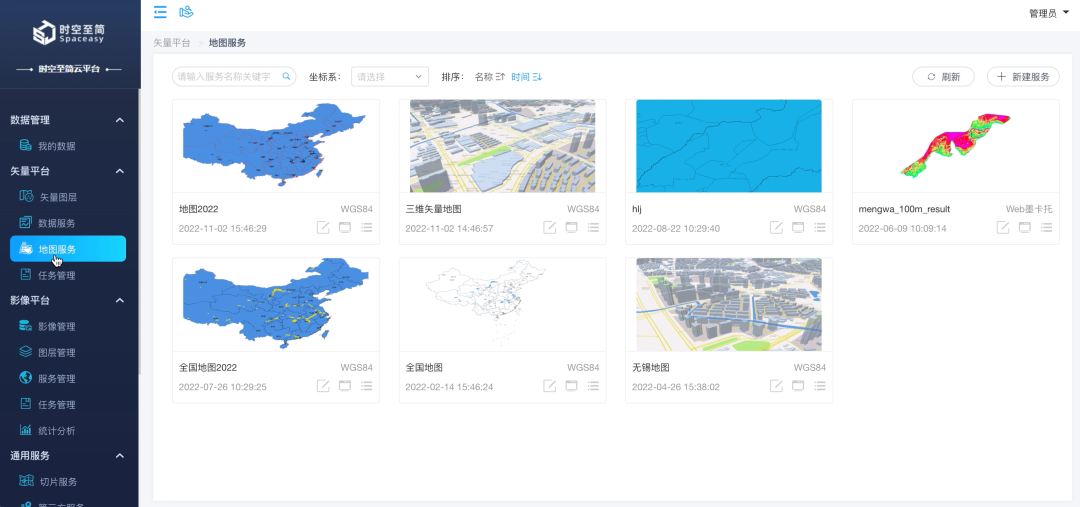Image resolution: width=1080 pixels, height=507 pixels.
Task: Click the 刷新 button
Action: click(x=943, y=76)
